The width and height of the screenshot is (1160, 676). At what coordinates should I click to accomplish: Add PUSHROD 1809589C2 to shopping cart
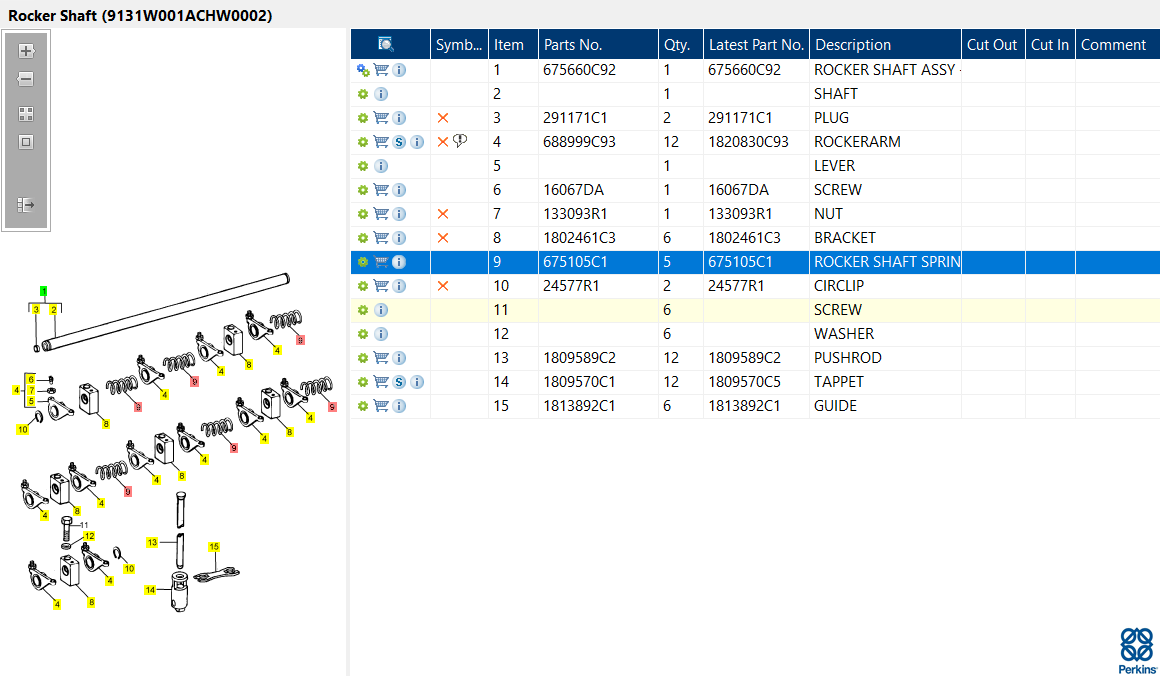(381, 358)
